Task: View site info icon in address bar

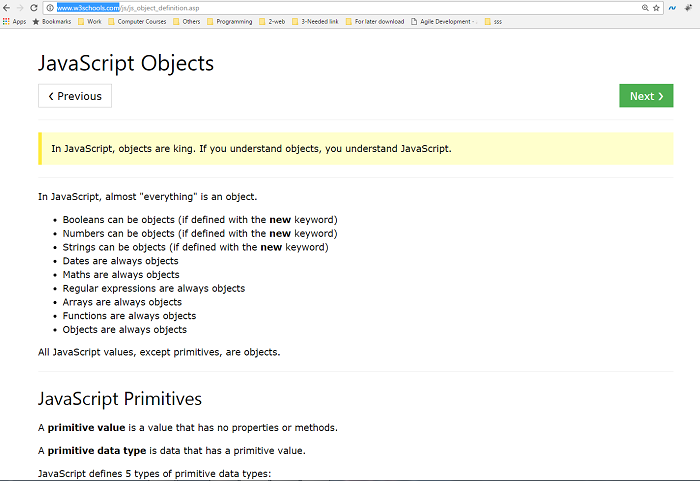Action: (50, 8)
